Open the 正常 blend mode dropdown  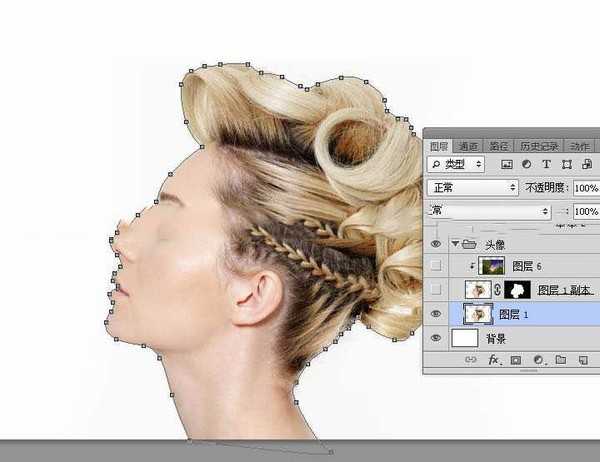coord(470,187)
